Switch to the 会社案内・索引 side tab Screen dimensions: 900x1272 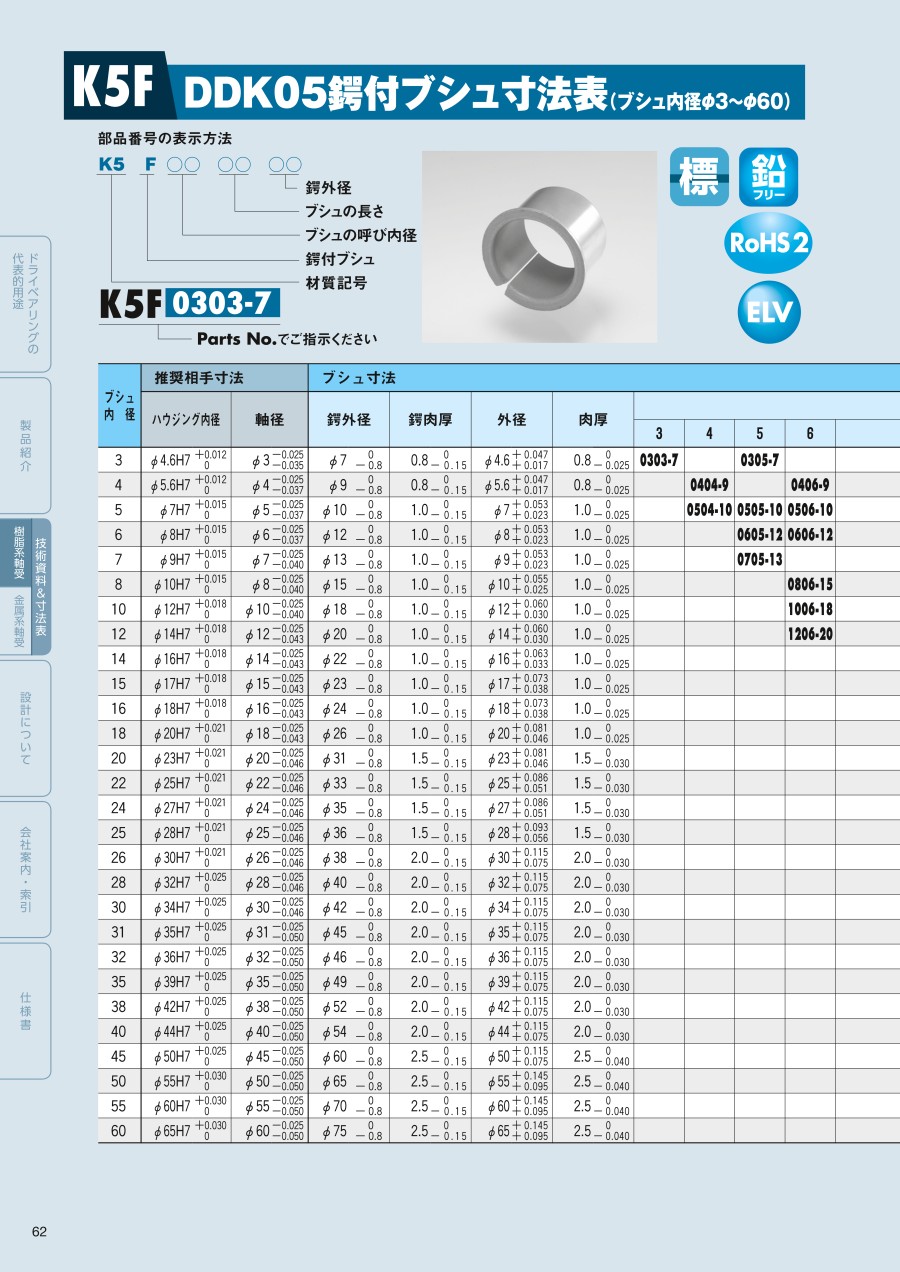coord(25,867)
